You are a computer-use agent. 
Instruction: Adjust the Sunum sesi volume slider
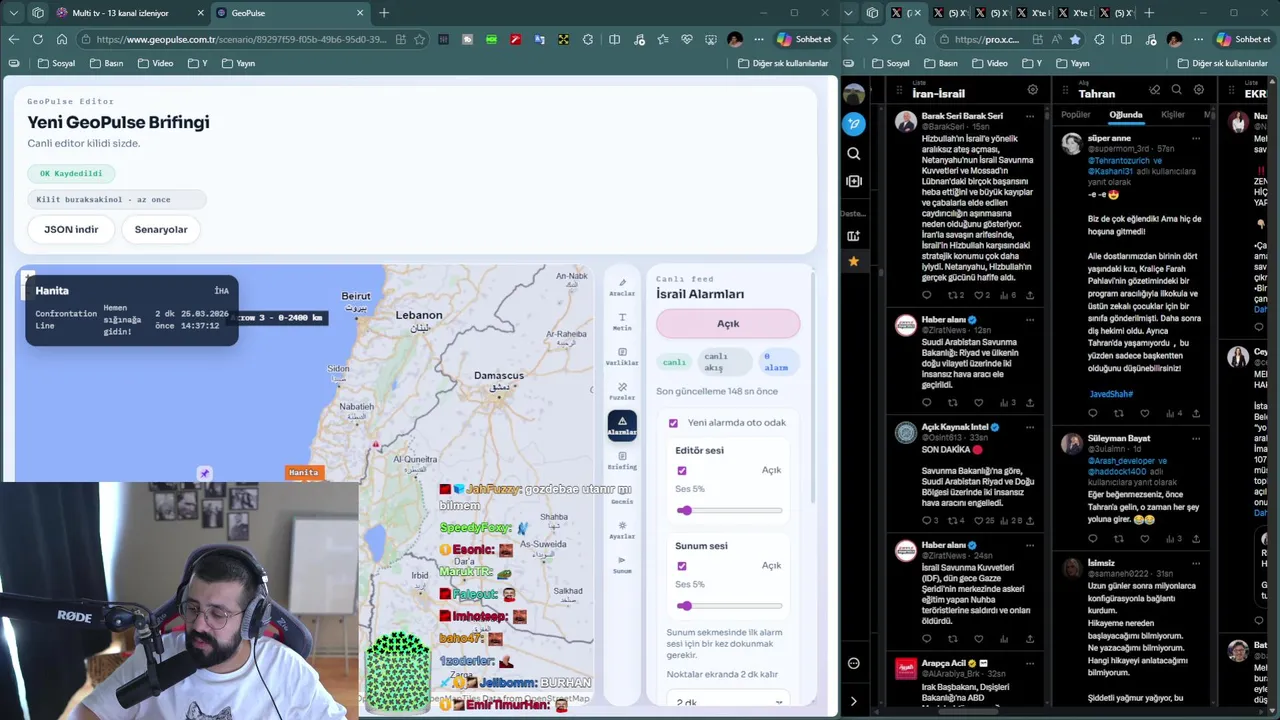point(729,606)
